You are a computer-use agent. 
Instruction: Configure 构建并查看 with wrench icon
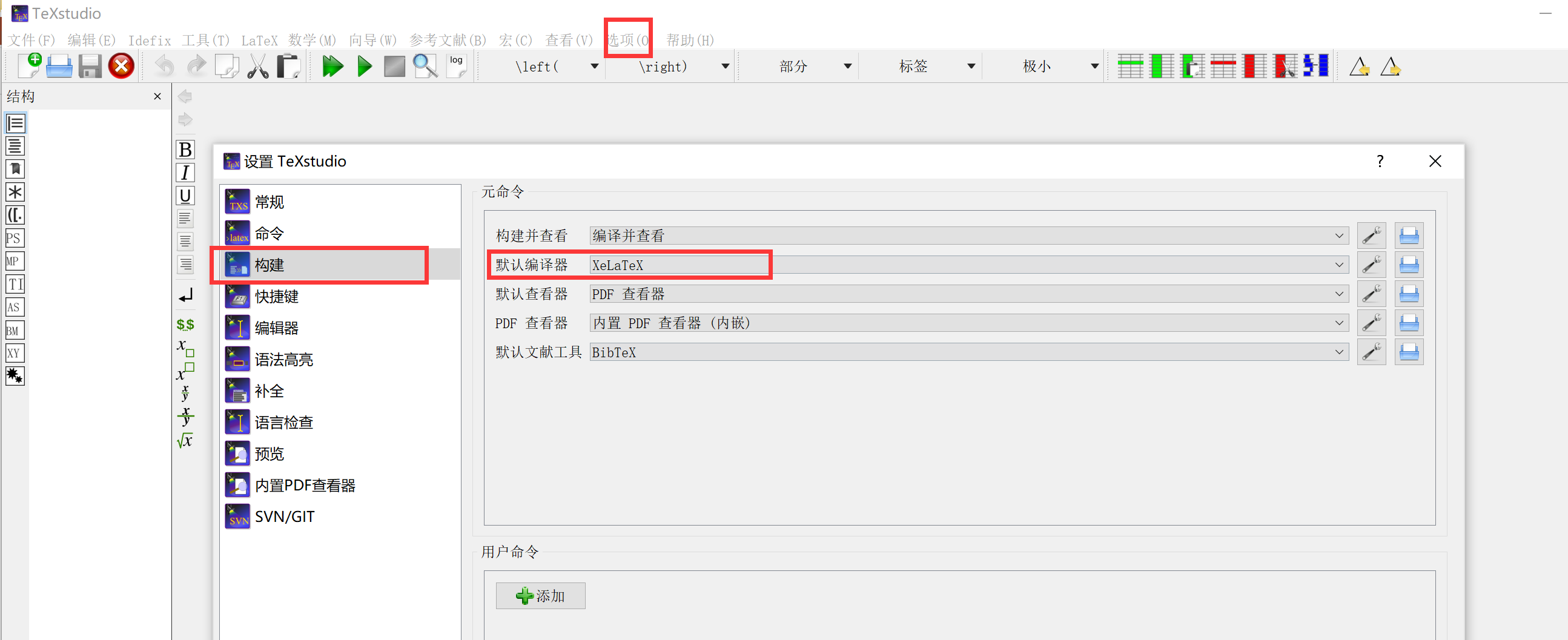[x=1371, y=236]
